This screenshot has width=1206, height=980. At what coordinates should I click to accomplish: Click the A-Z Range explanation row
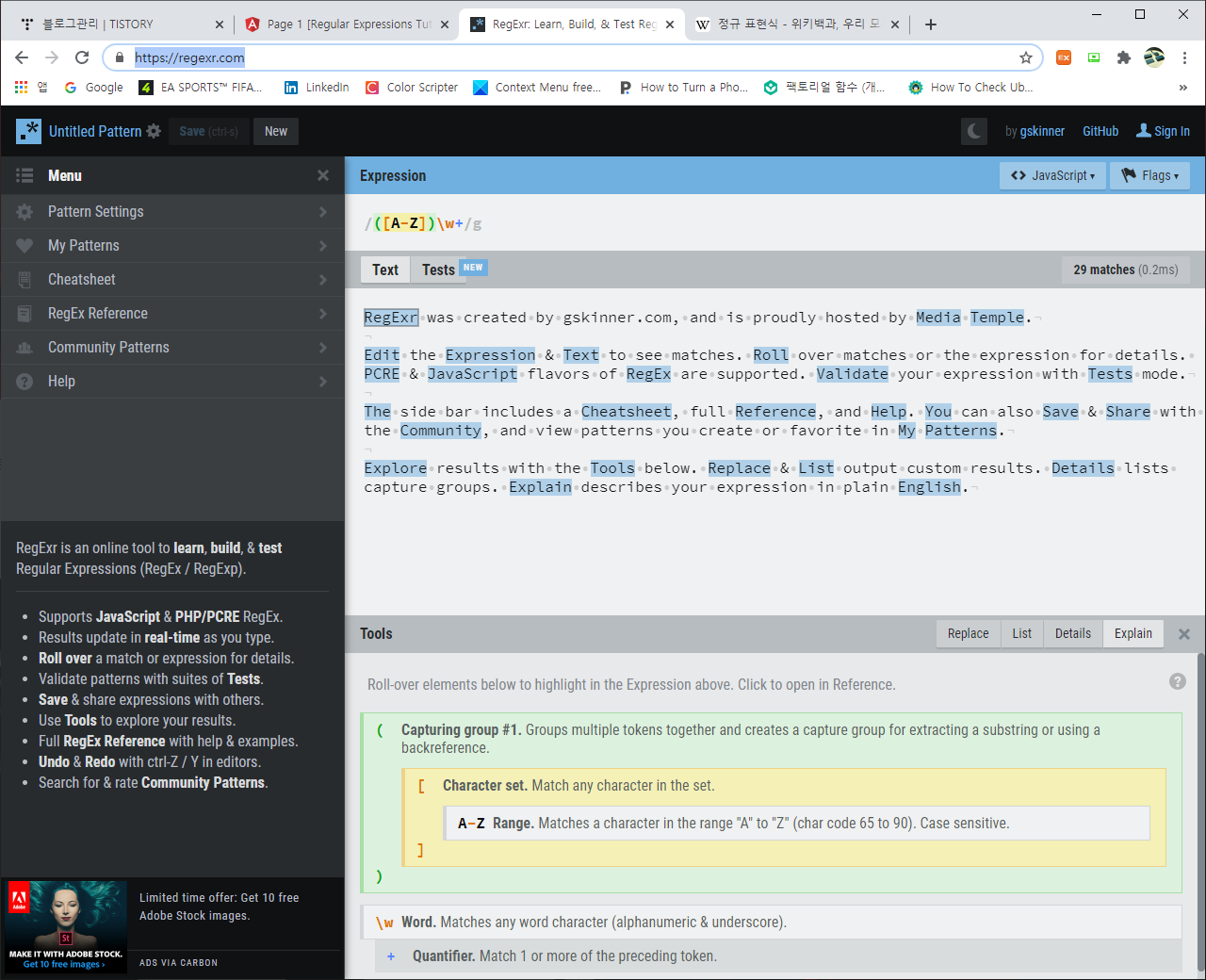797,823
